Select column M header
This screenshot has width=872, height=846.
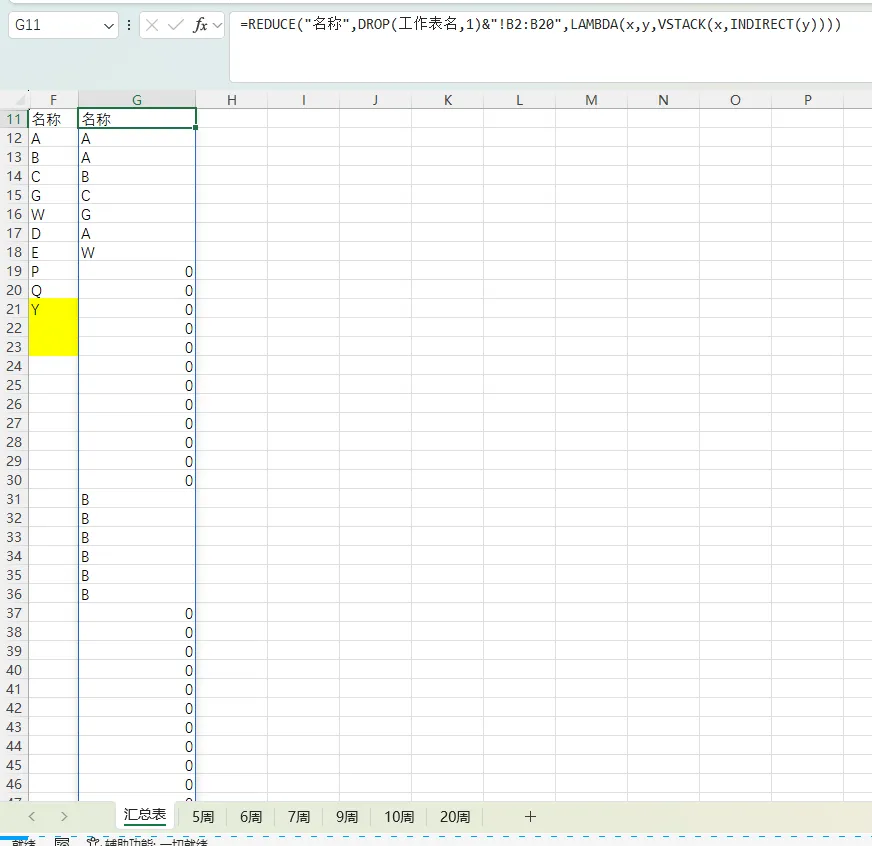coord(591,100)
